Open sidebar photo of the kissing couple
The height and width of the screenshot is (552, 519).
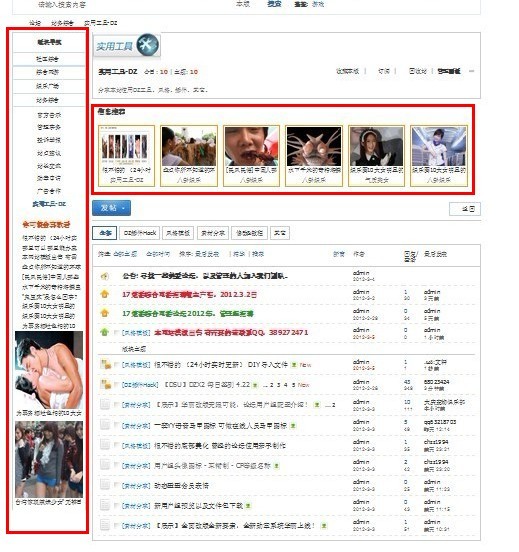pos(49,370)
